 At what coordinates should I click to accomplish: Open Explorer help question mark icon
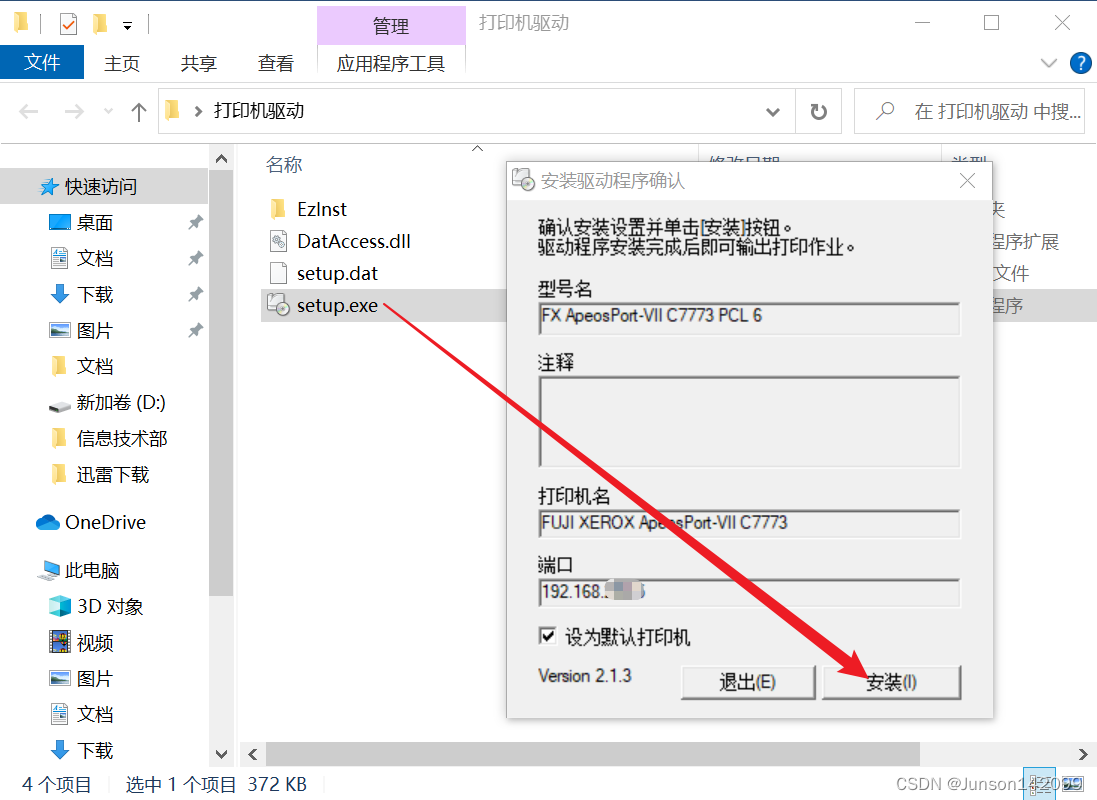click(1080, 63)
